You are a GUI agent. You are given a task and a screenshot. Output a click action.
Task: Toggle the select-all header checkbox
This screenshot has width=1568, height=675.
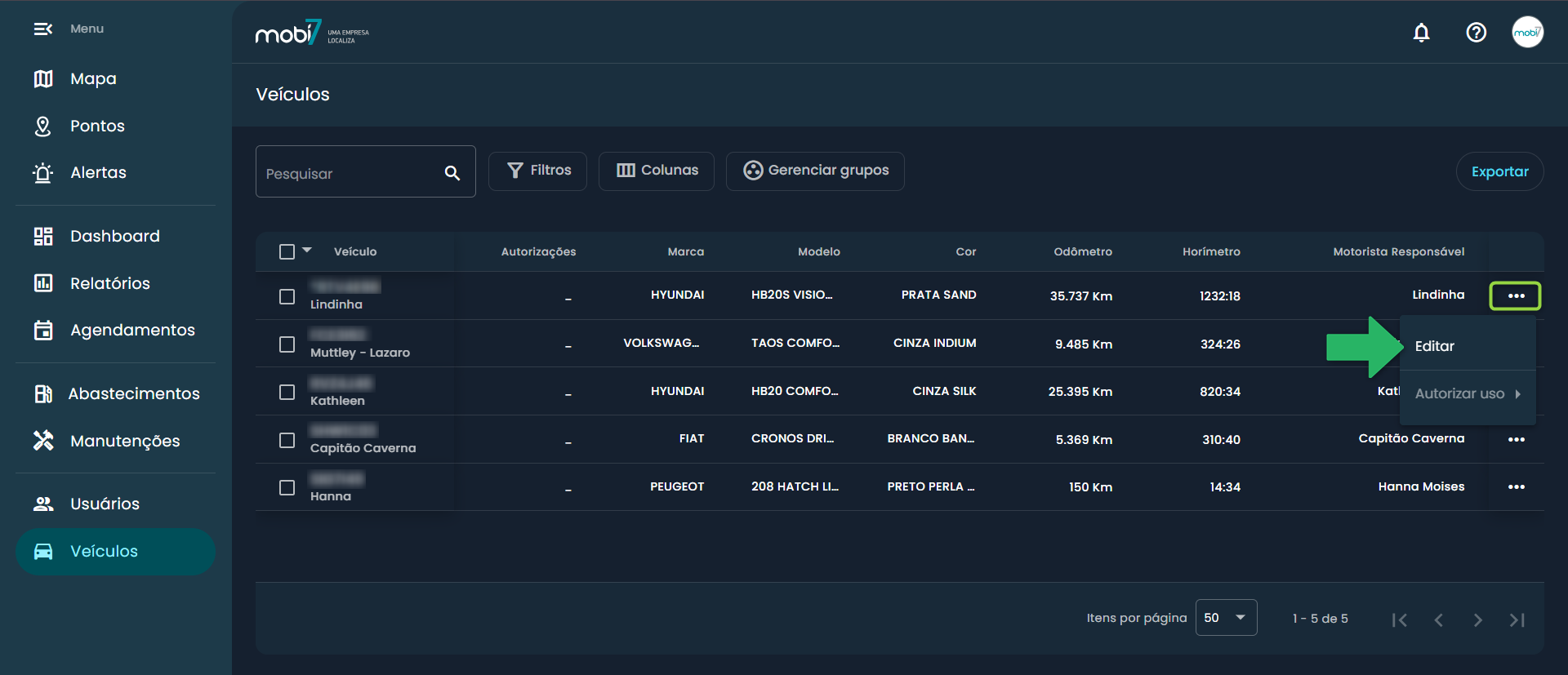[287, 252]
